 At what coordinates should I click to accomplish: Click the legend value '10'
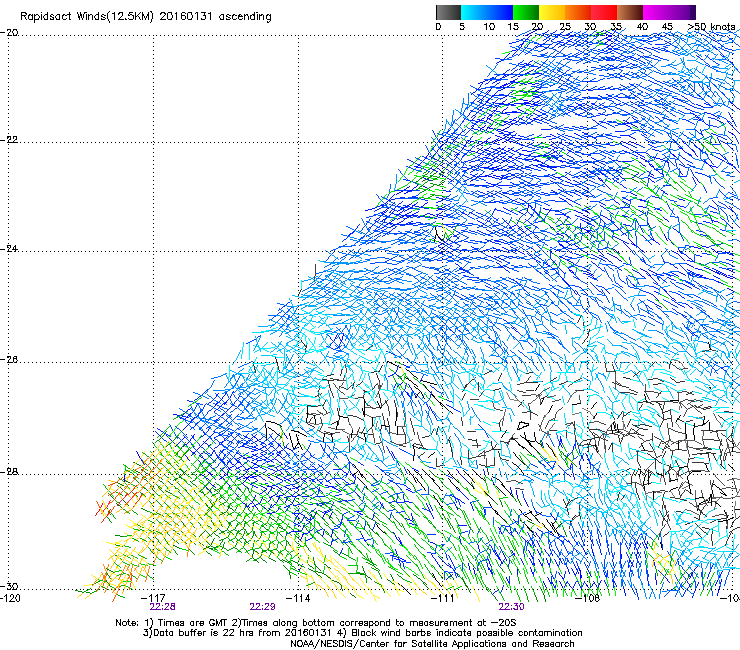[489, 27]
